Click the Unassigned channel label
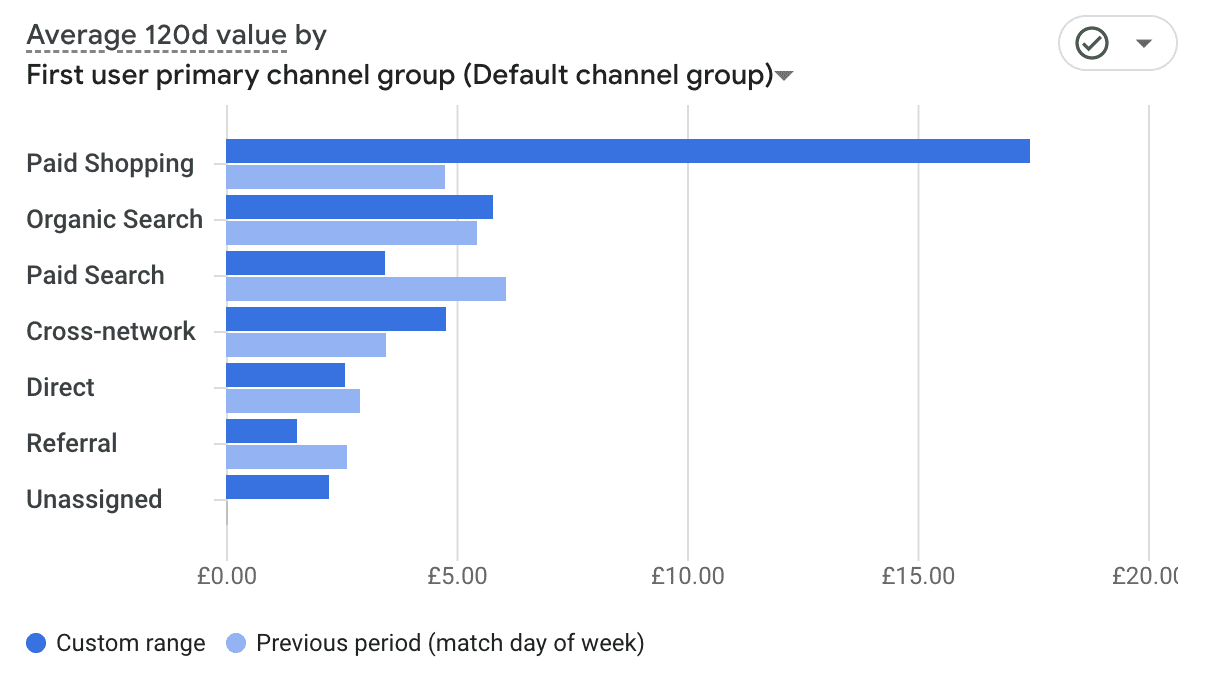The image size is (1210, 694). 94,500
